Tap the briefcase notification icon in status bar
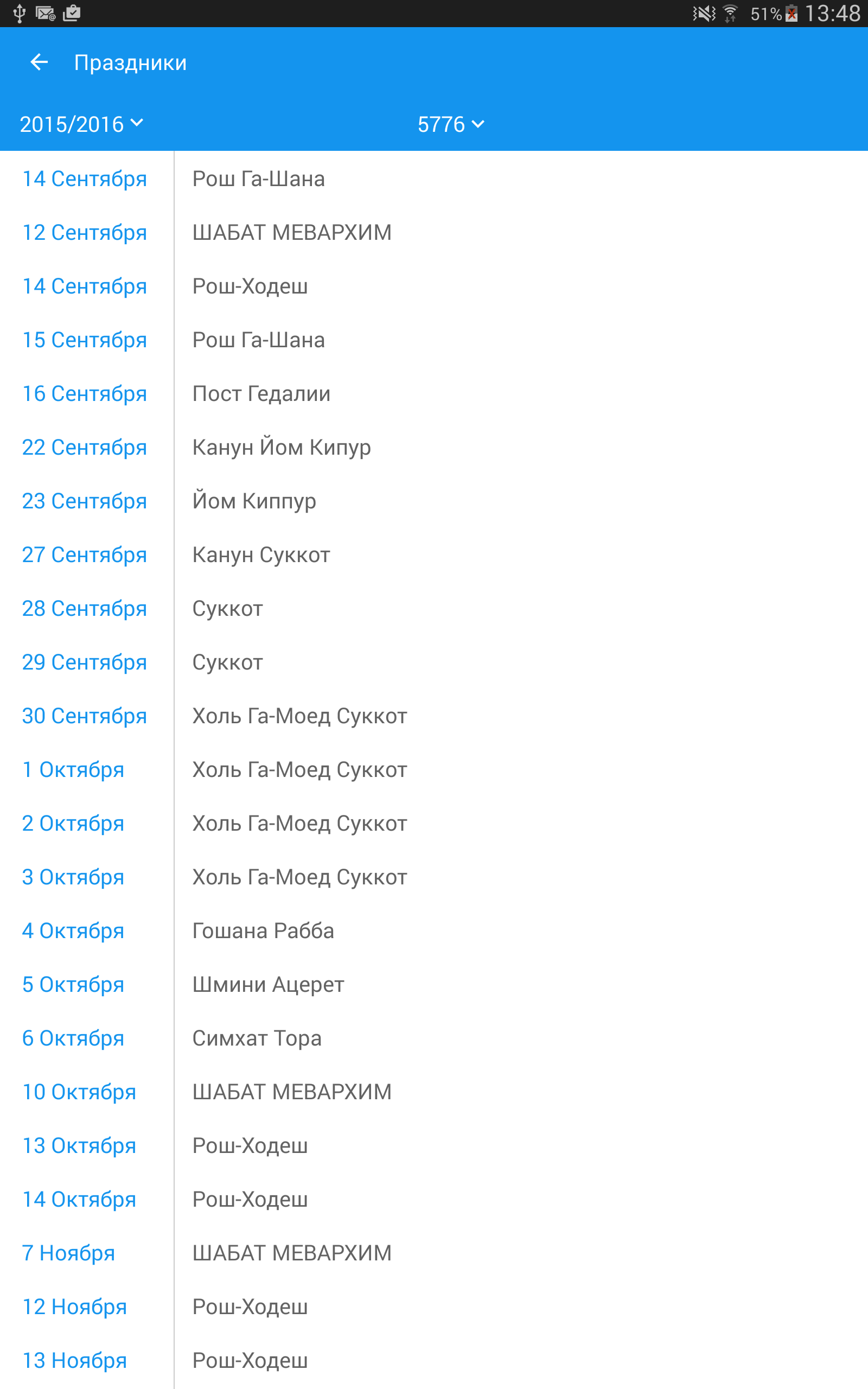 coord(72,13)
